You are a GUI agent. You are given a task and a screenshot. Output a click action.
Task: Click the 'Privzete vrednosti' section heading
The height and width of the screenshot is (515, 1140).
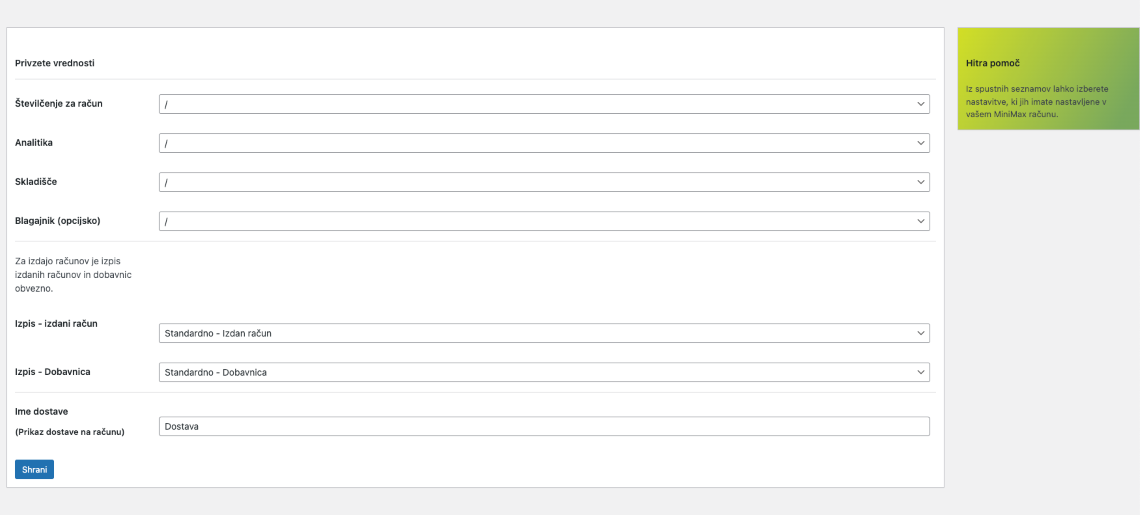click(x=55, y=63)
